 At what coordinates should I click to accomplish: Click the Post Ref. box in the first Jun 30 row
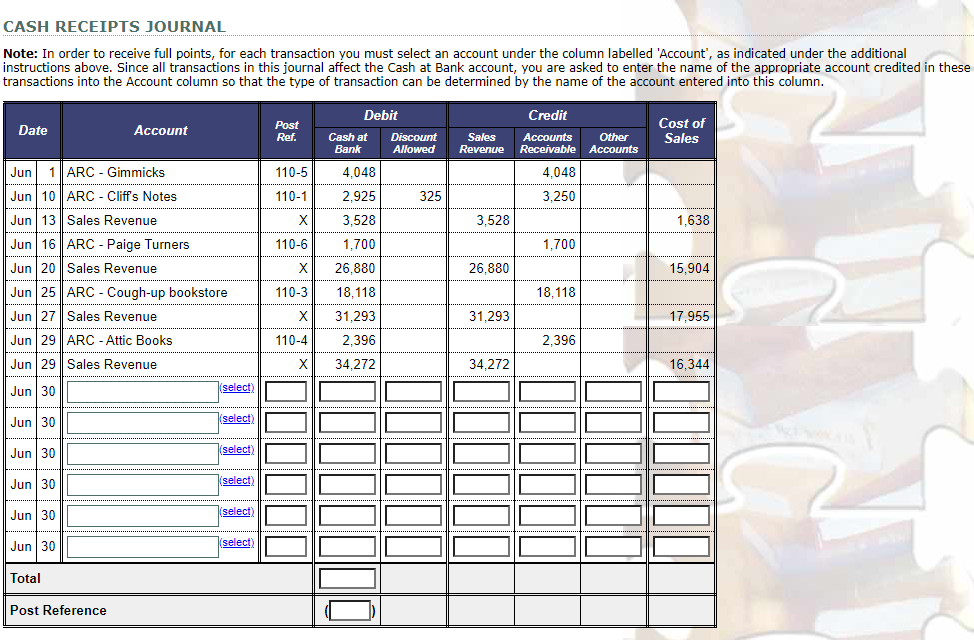coord(286,391)
